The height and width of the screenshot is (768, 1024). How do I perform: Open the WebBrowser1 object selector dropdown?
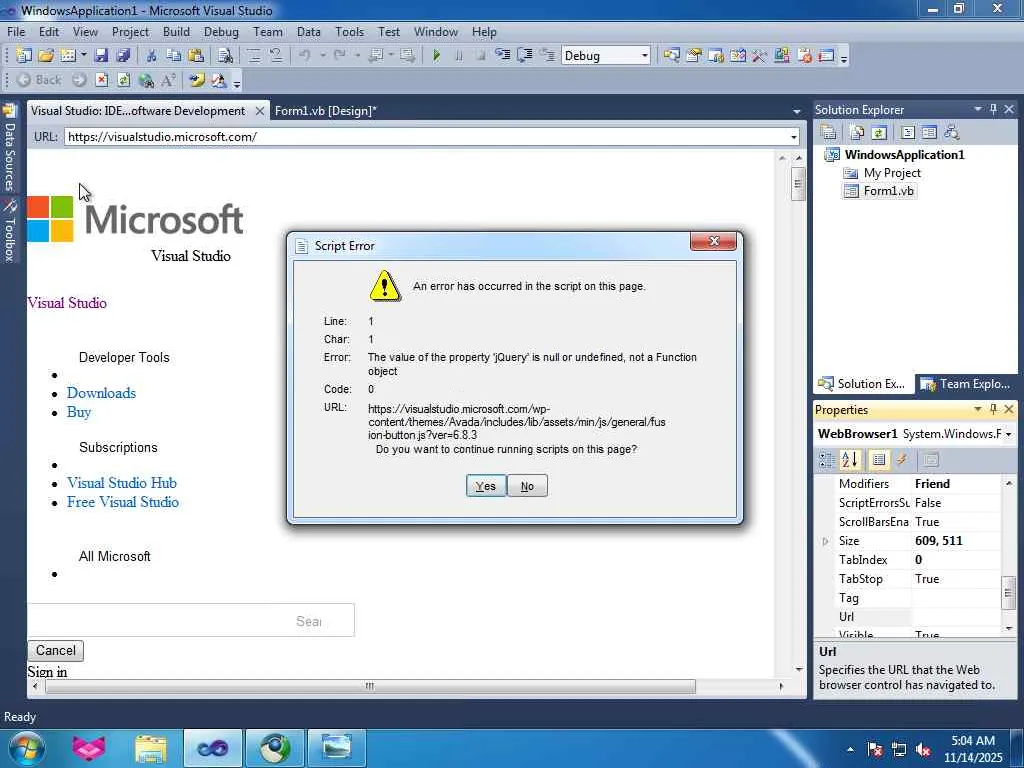point(1008,434)
